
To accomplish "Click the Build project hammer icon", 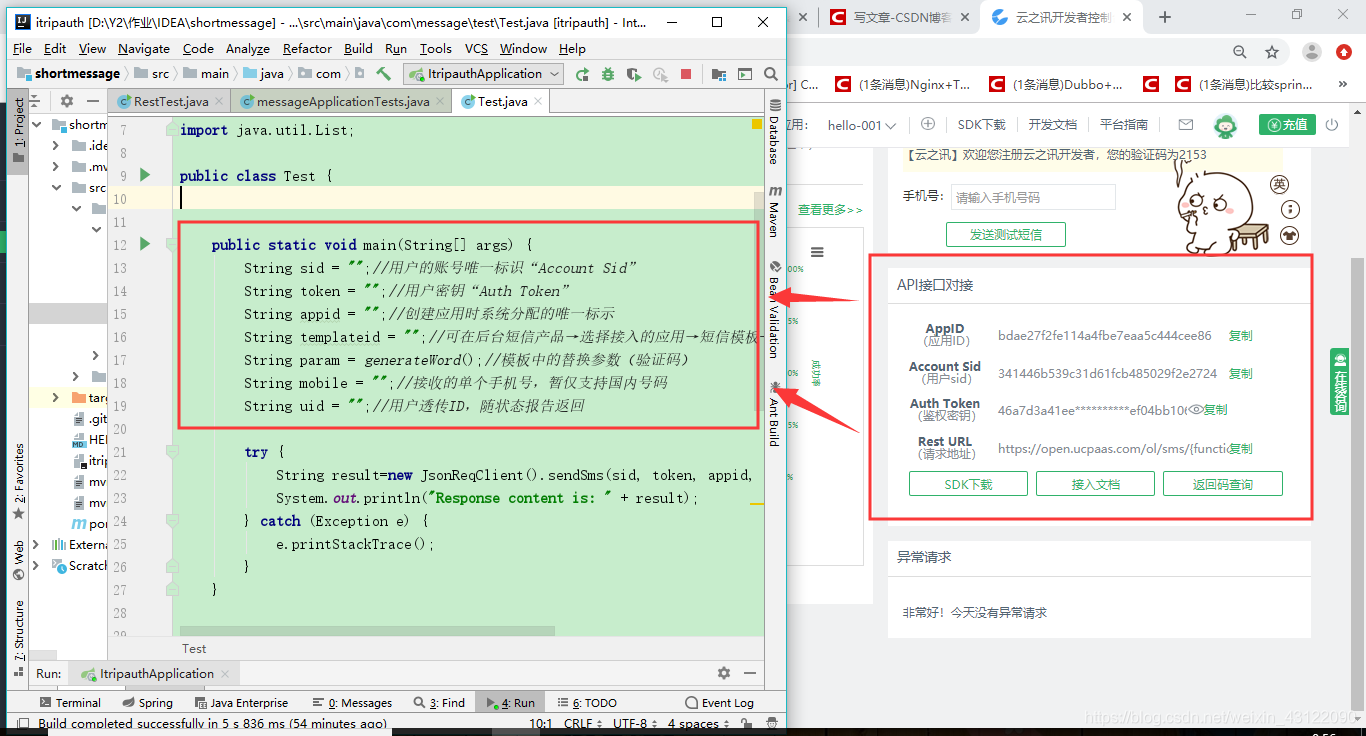I will pyautogui.click(x=383, y=74).
